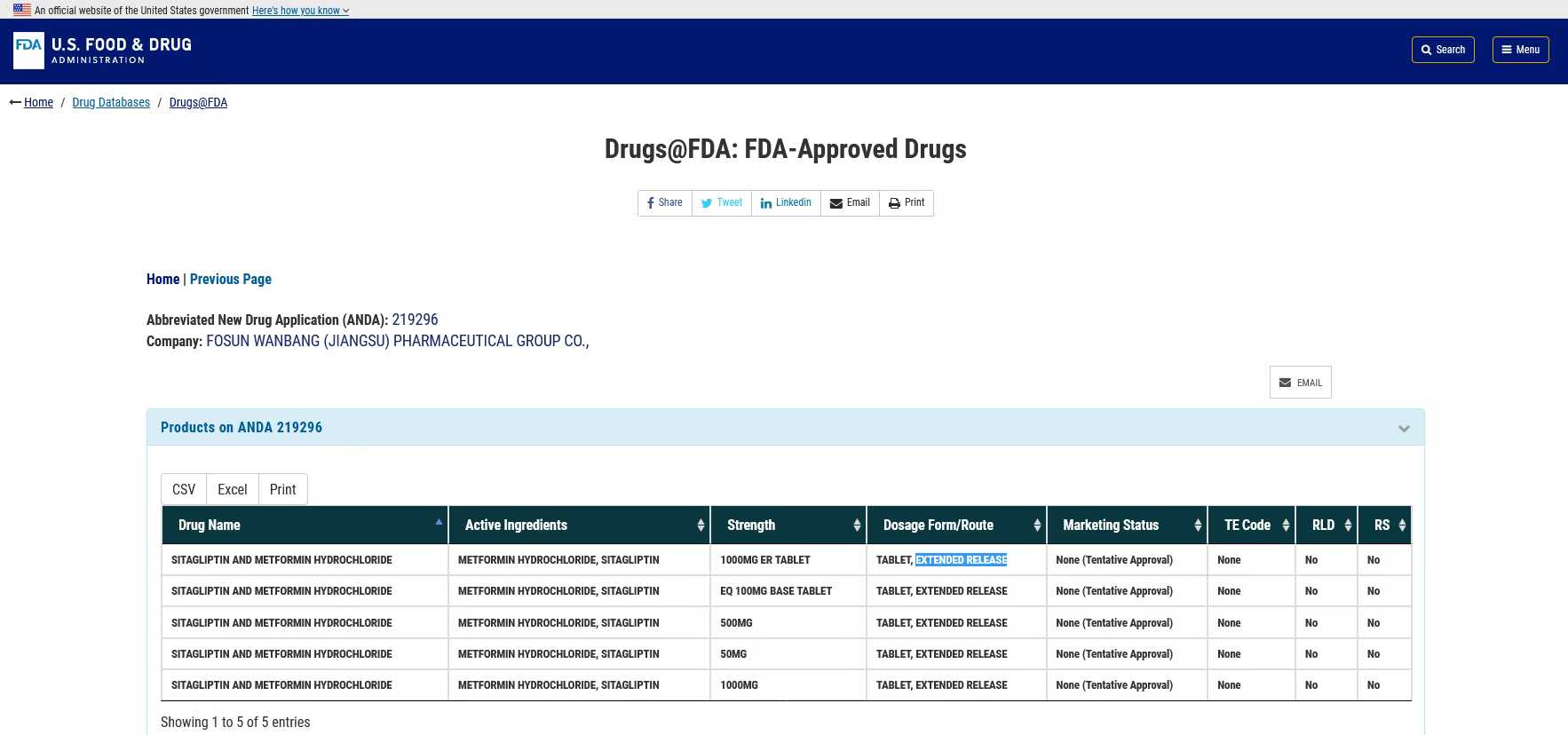Image resolution: width=1568 pixels, height=735 pixels.
Task: Click Drugs@FDA breadcrumb link
Action: click(x=198, y=103)
